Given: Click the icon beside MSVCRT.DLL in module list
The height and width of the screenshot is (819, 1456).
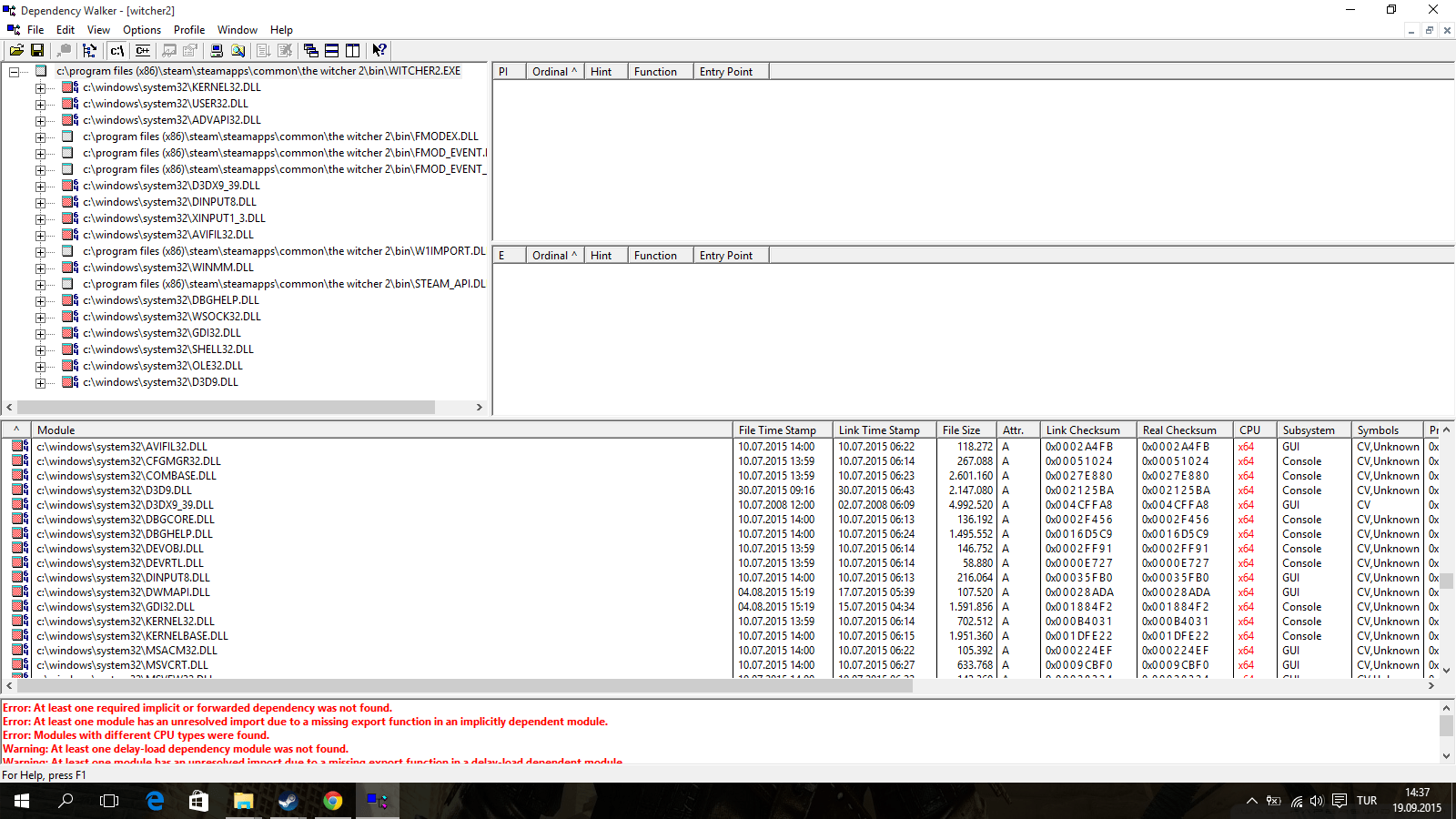Looking at the screenshot, I should 20,665.
